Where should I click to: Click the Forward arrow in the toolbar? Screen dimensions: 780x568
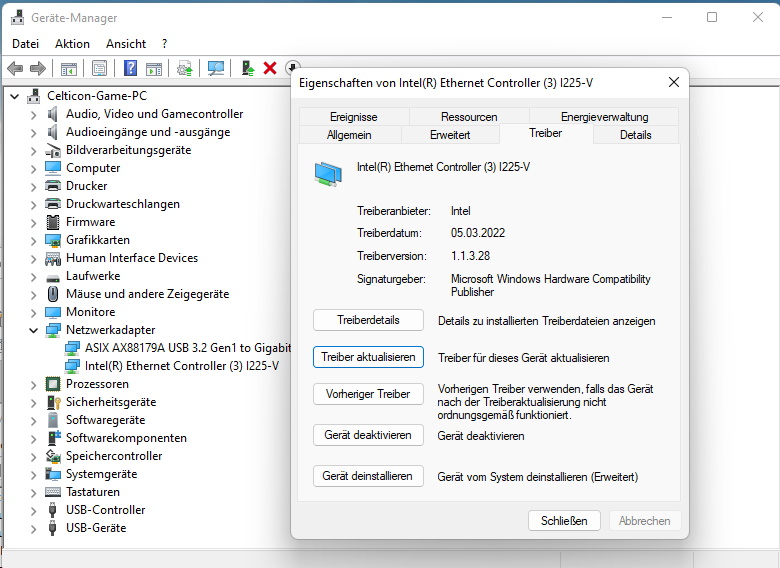pyautogui.click(x=38, y=68)
